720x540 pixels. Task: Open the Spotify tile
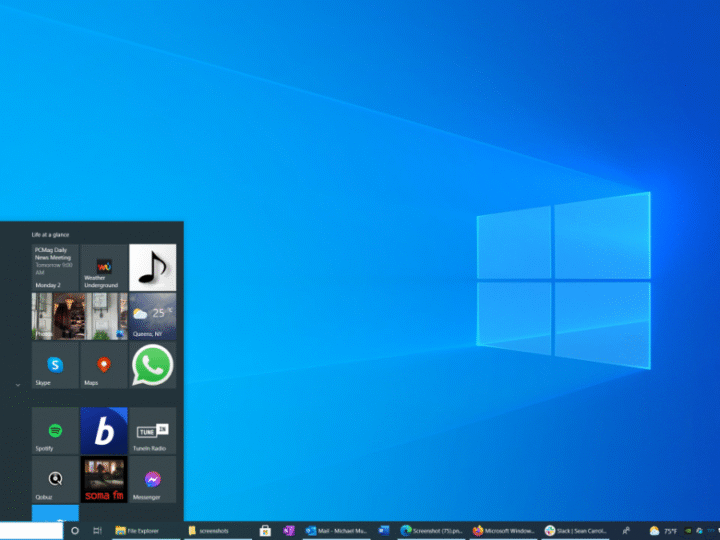[x=55, y=431]
